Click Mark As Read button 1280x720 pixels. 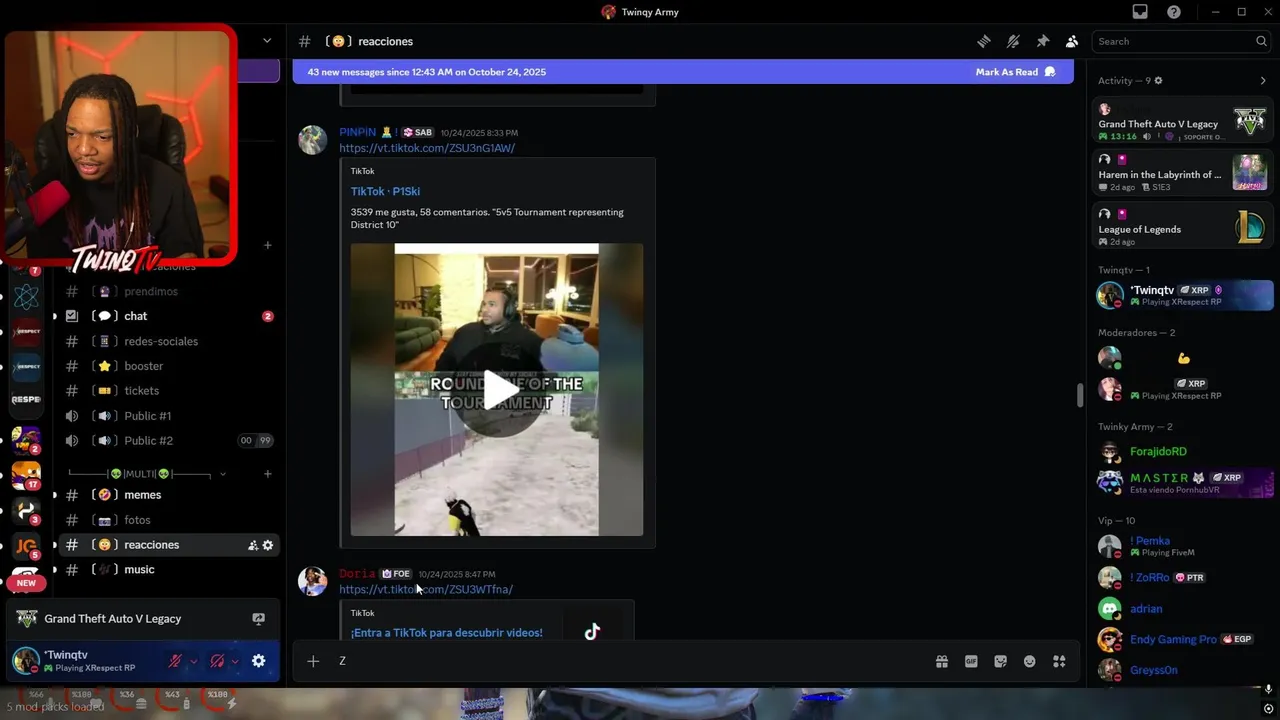[1015, 72]
